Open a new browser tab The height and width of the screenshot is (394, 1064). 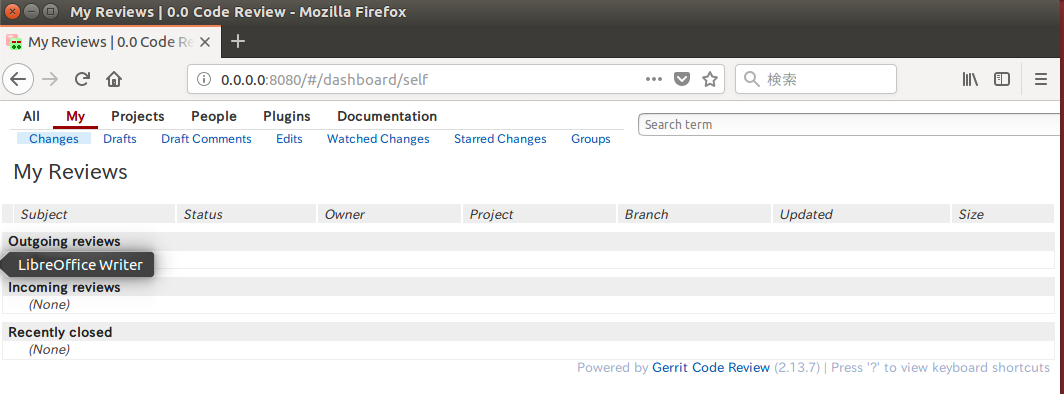(238, 41)
